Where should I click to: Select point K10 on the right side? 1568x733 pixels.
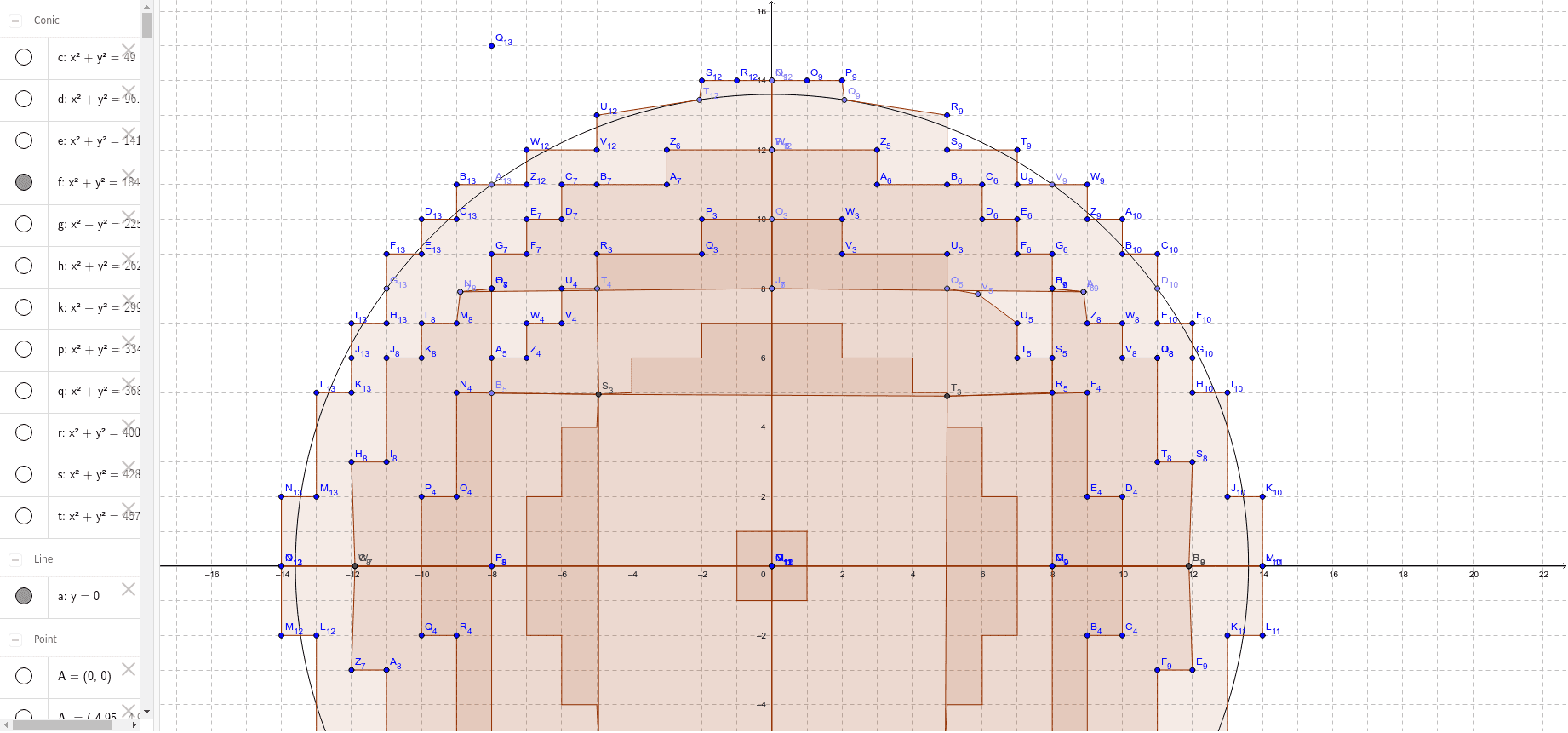coord(1262,496)
